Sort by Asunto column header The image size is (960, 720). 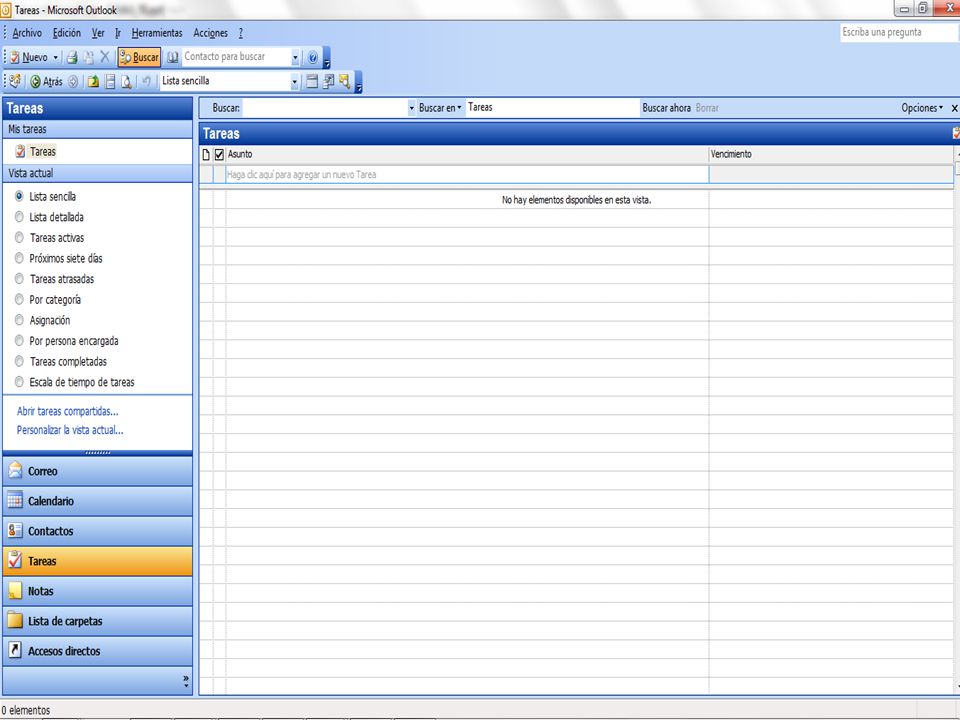[x=467, y=155]
